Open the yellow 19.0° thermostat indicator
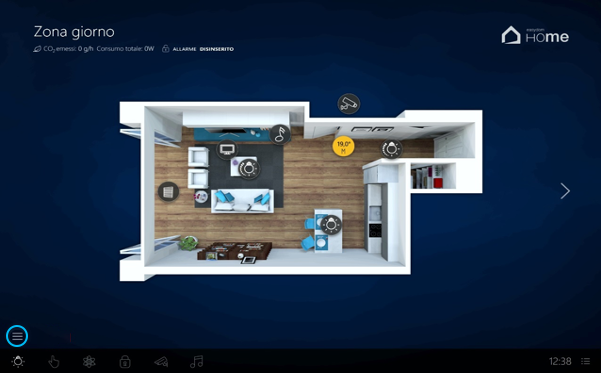The image size is (601, 373). click(343, 146)
